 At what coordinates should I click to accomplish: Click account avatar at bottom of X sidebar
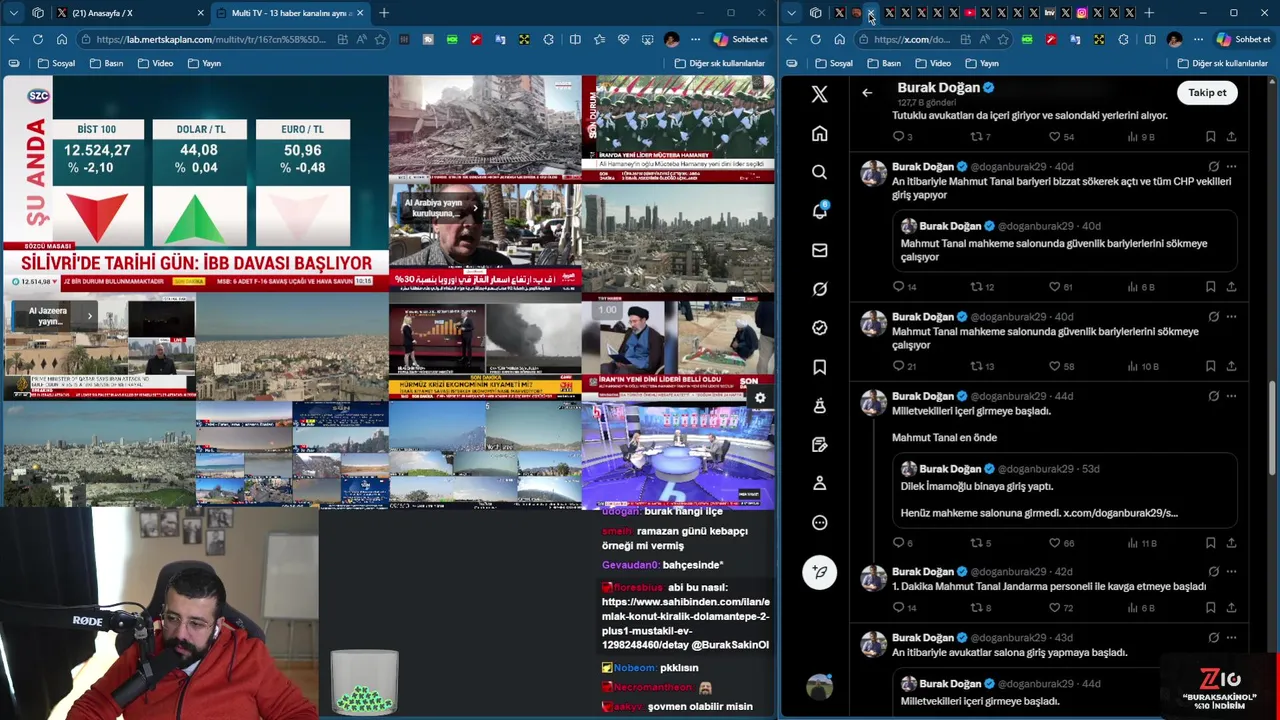pyautogui.click(x=819, y=687)
